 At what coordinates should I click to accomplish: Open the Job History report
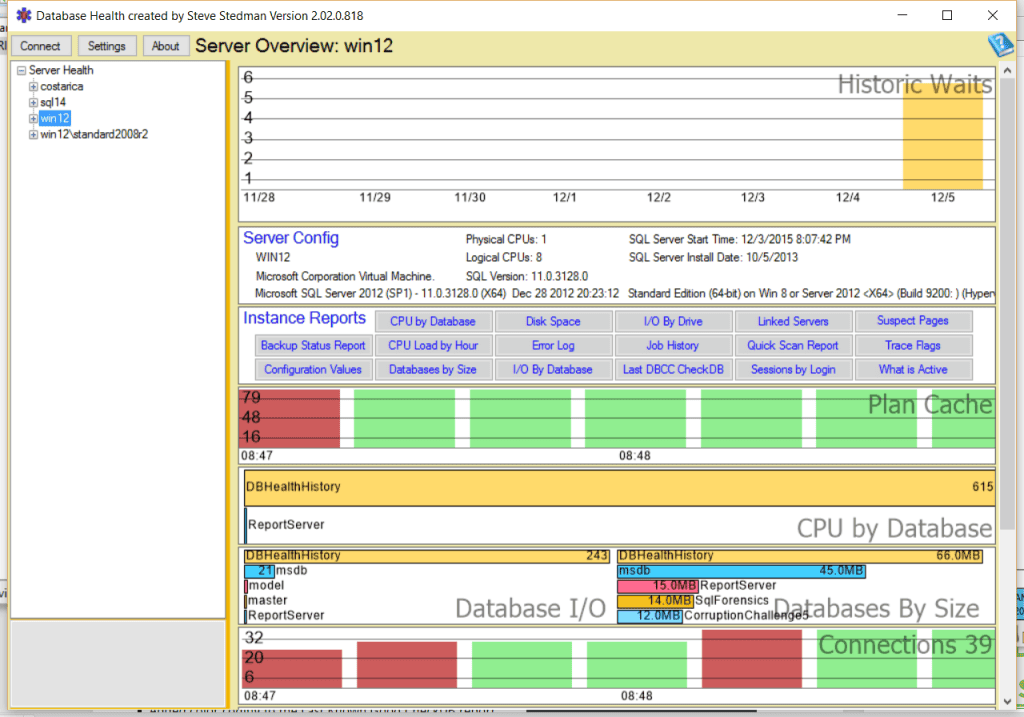(x=673, y=345)
